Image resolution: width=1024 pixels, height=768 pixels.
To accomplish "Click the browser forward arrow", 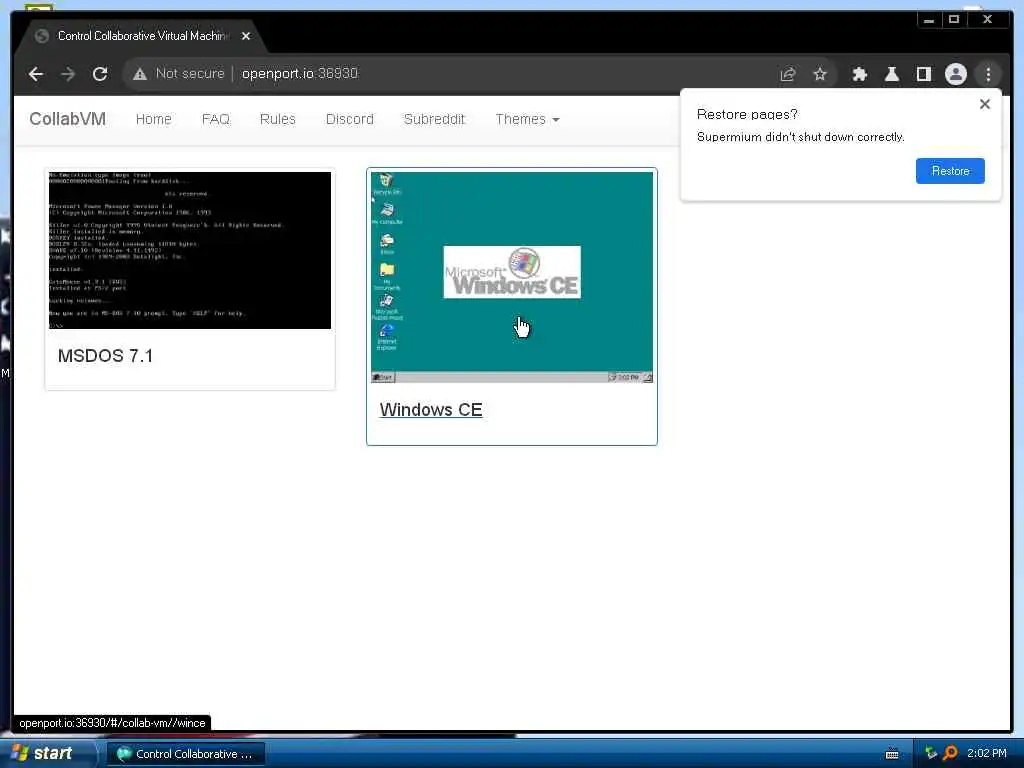I will click(x=68, y=74).
